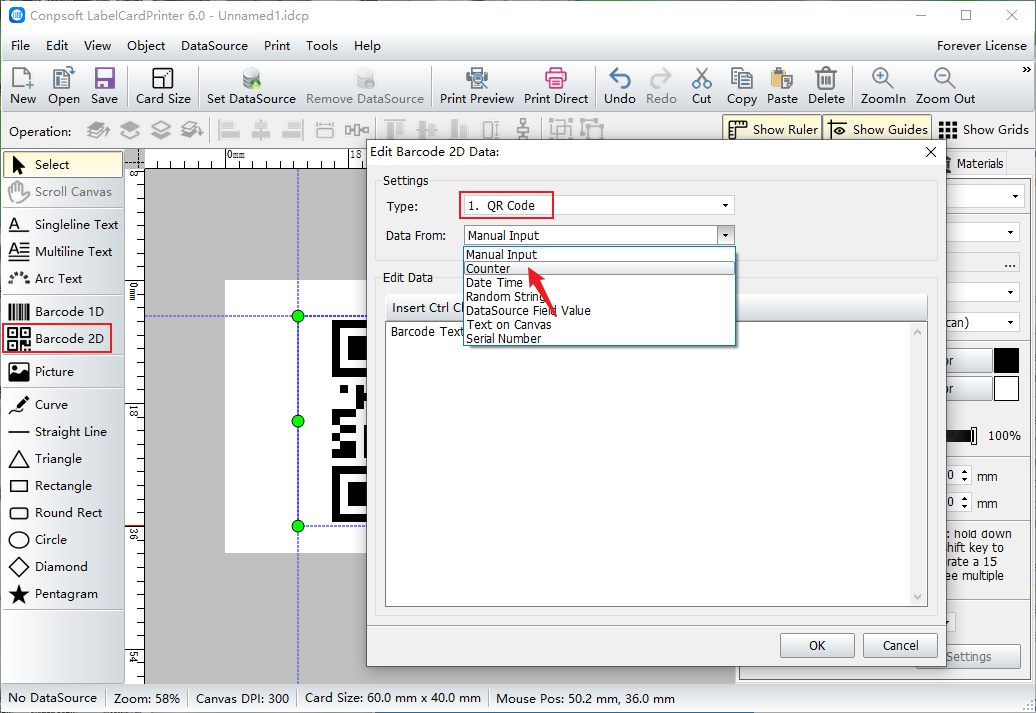Image resolution: width=1036 pixels, height=713 pixels.
Task: Choose Manual Input from dropdown list
Action: [x=600, y=254]
